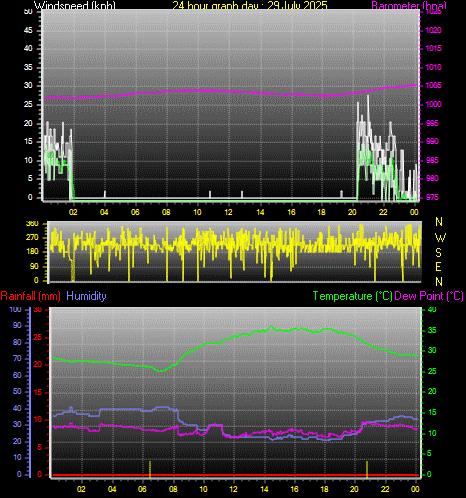Click the magenta Dew Point (°C) legend label
Screen dimensions: 466x498
pyautogui.click(x=429, y=296)
